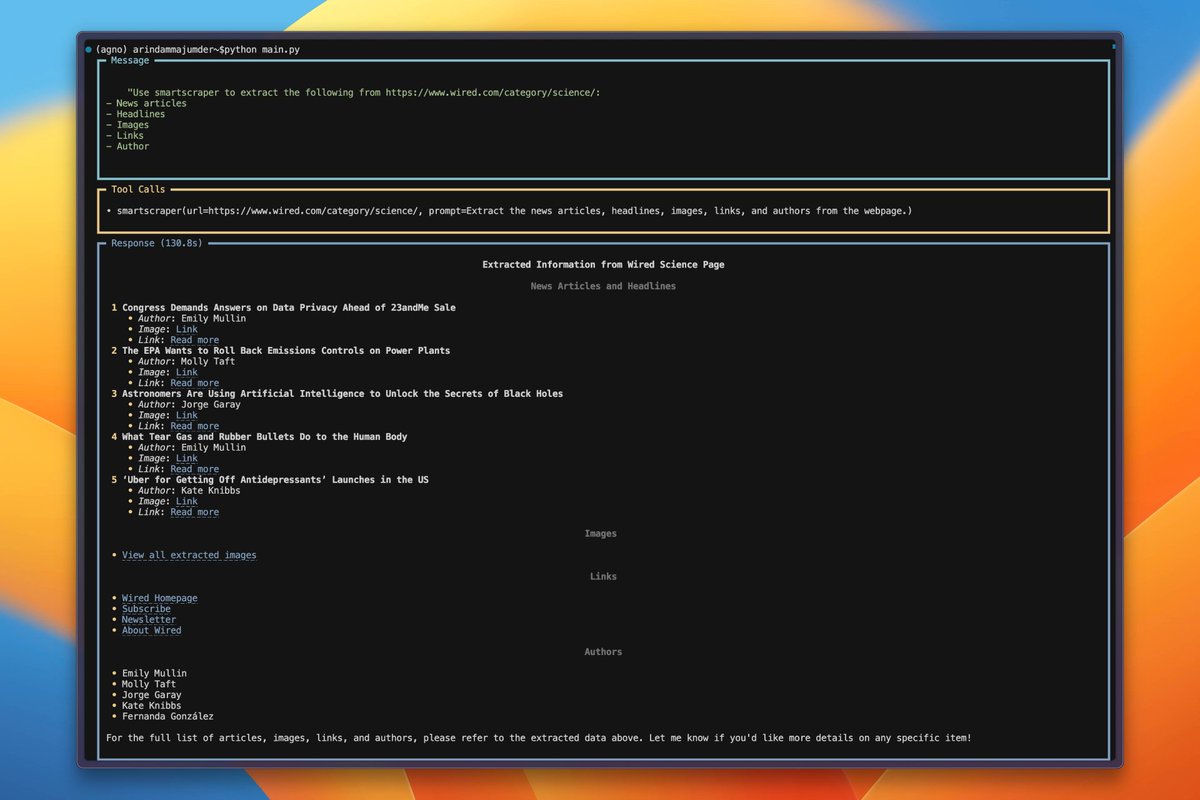Open the Image Link under Tear Gas article
This screenshot has height=800, width=1200.
(x=187, y=458)
